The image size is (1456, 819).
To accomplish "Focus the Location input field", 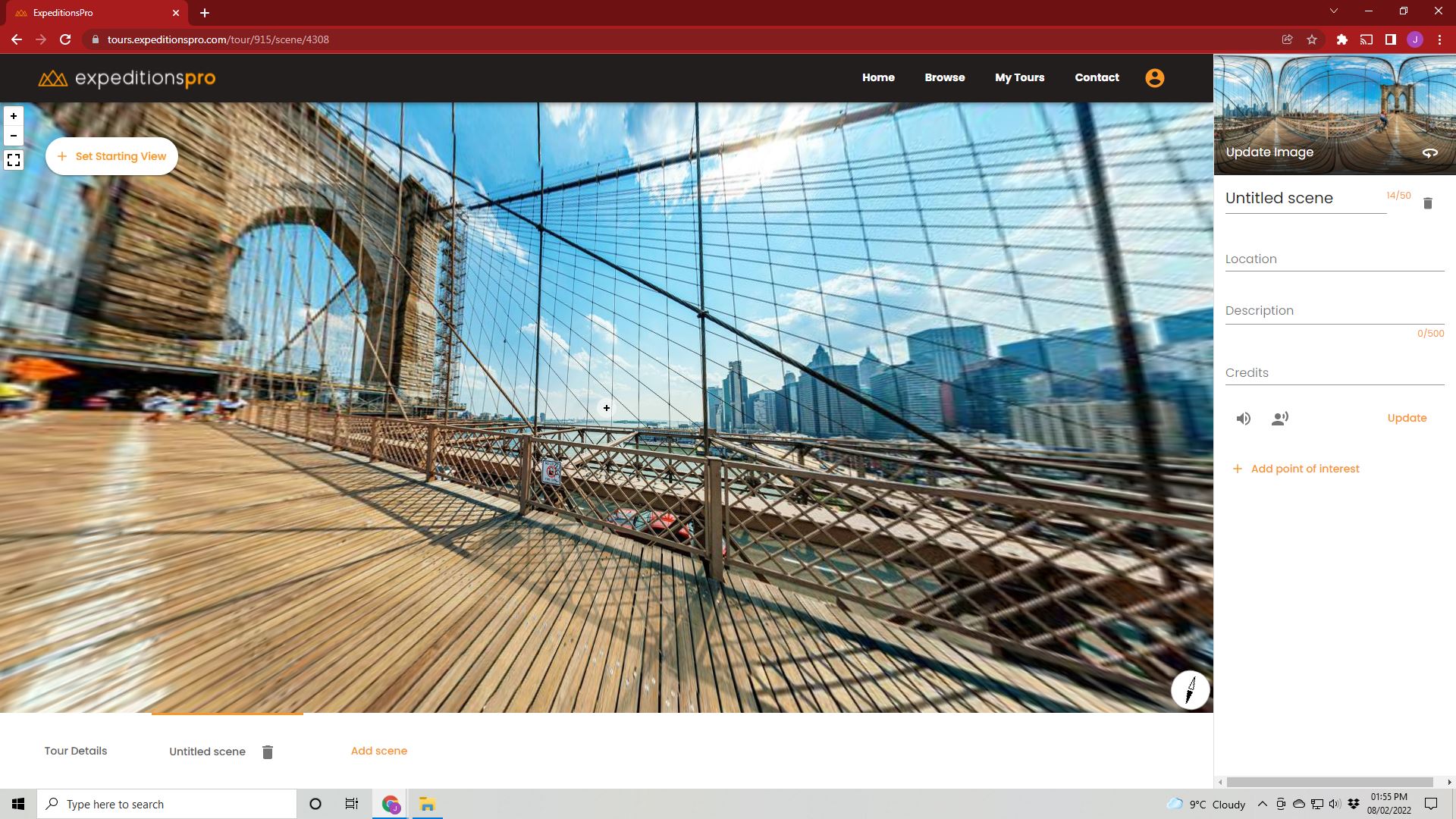I will pyautogui.click(x=1334, y=259).
